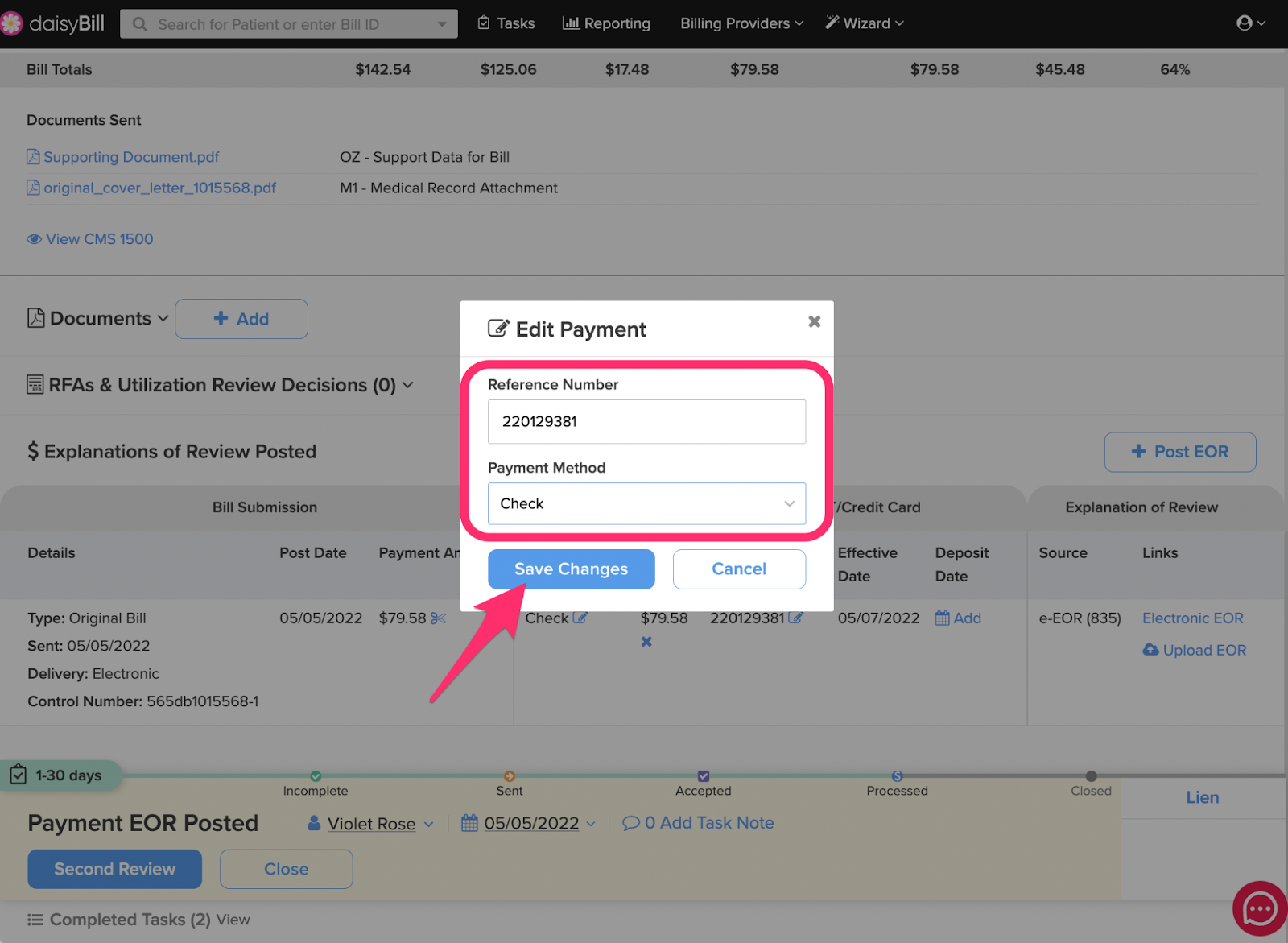Edit reference number 220129381 pencil icon
Image resolution: width=1288 pixels, height=943 pixels.
click(x=795, y=618)
